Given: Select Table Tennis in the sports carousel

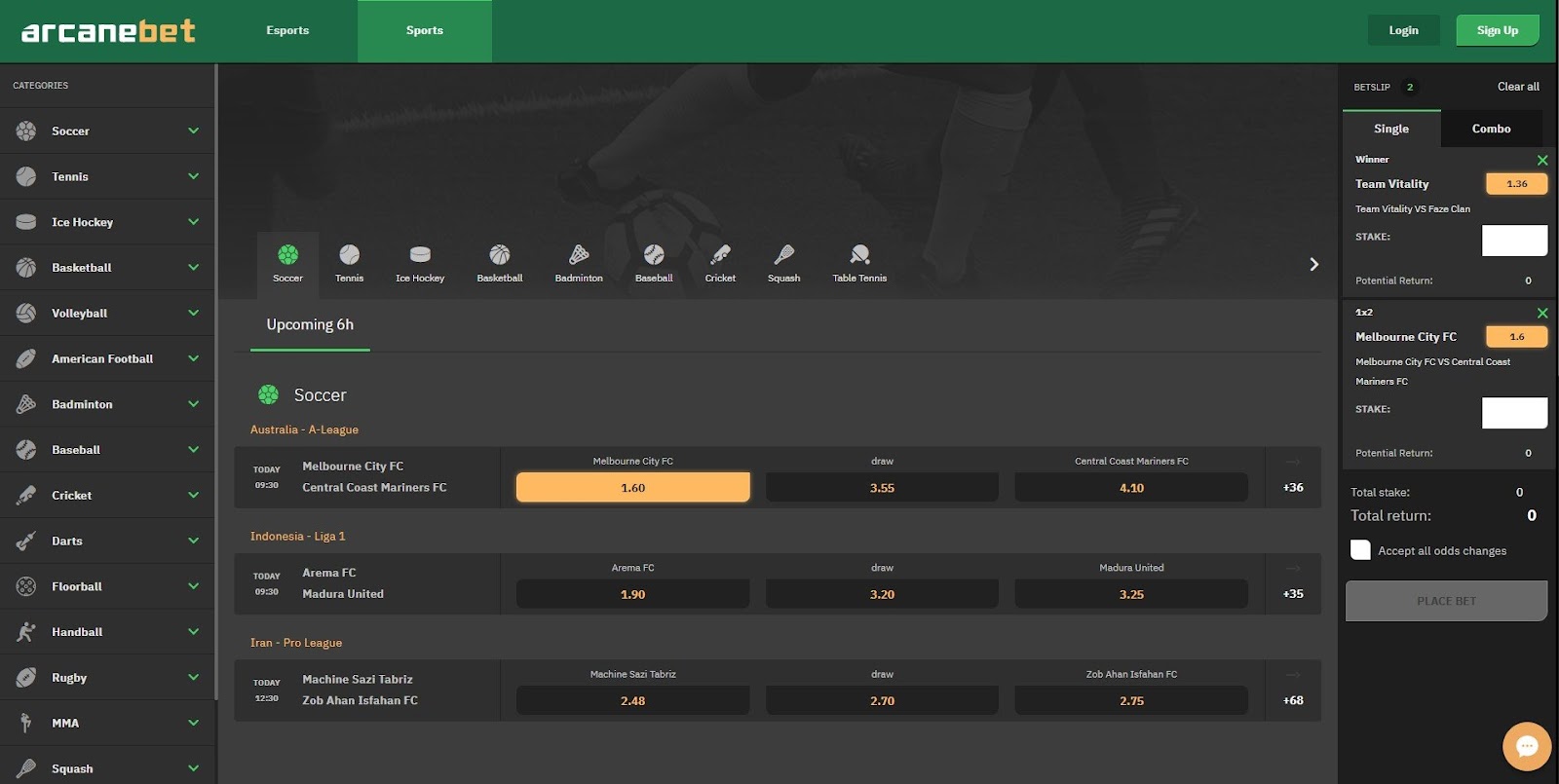Looking at the screenshot, I should coord(859,264).
